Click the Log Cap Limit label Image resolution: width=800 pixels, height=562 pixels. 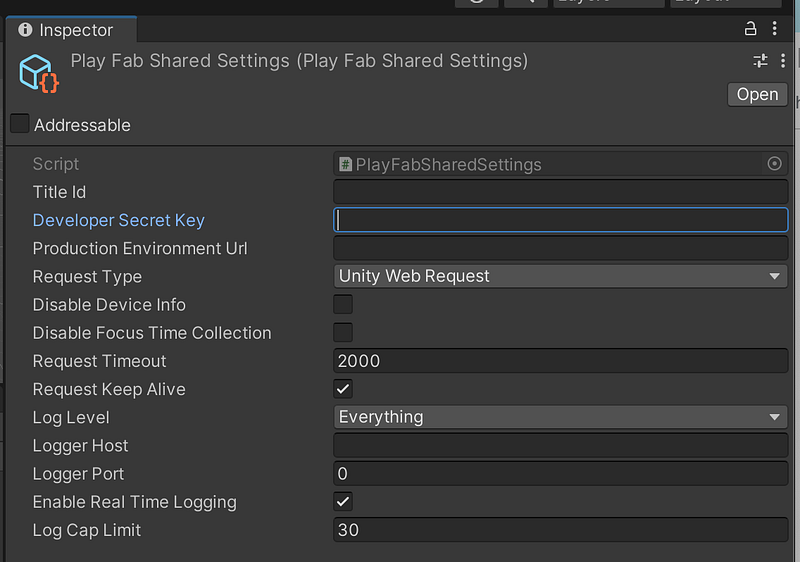tap(87, 530)
